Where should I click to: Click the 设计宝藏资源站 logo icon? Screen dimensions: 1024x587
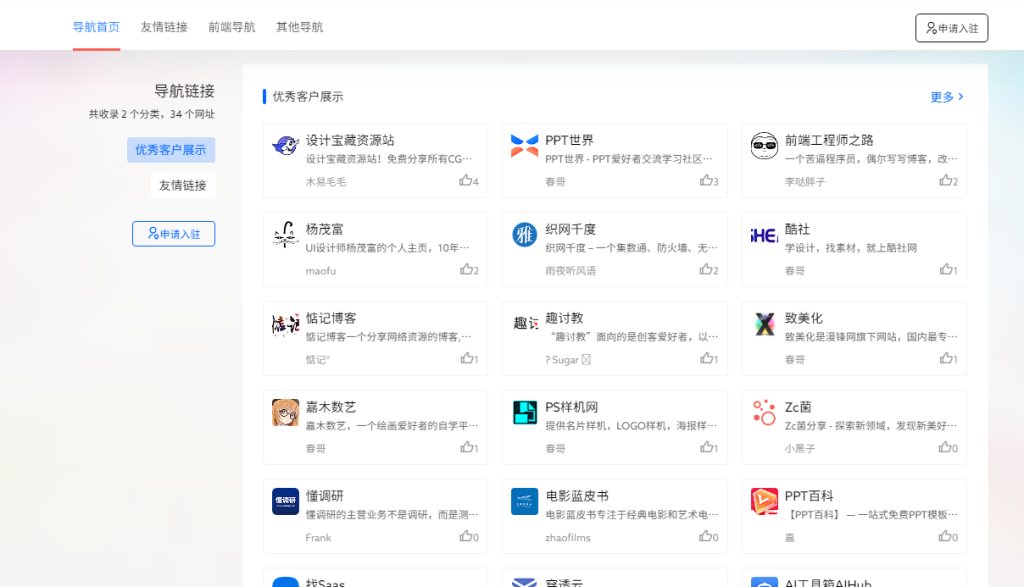[285, 145]
